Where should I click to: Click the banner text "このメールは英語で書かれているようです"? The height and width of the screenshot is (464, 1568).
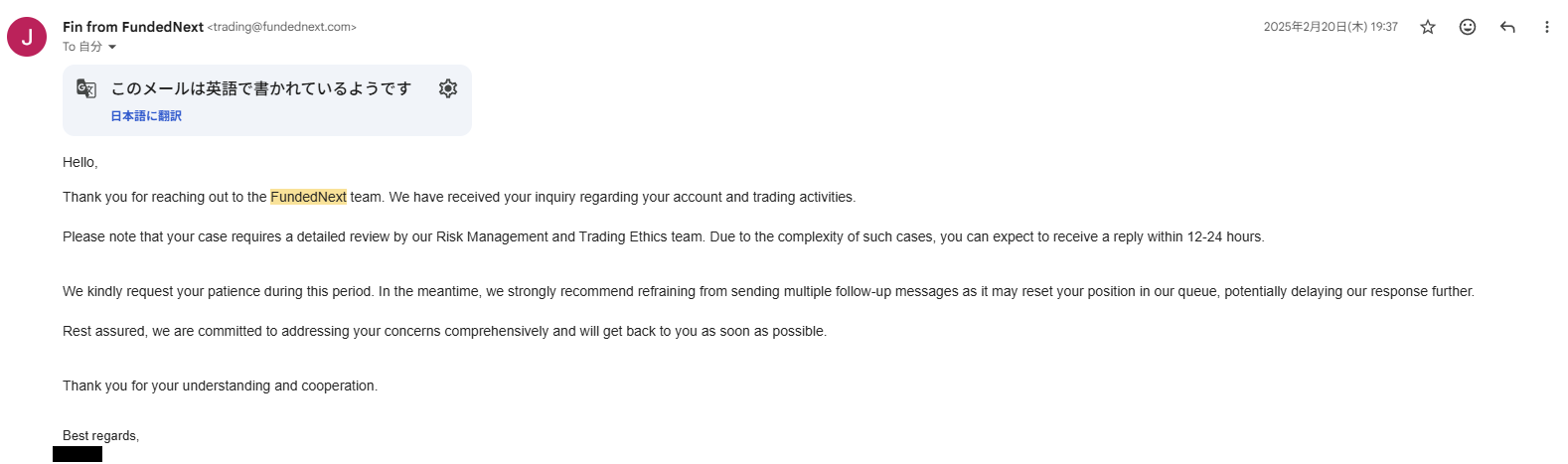pyautogui.click(x=260, y=88)
